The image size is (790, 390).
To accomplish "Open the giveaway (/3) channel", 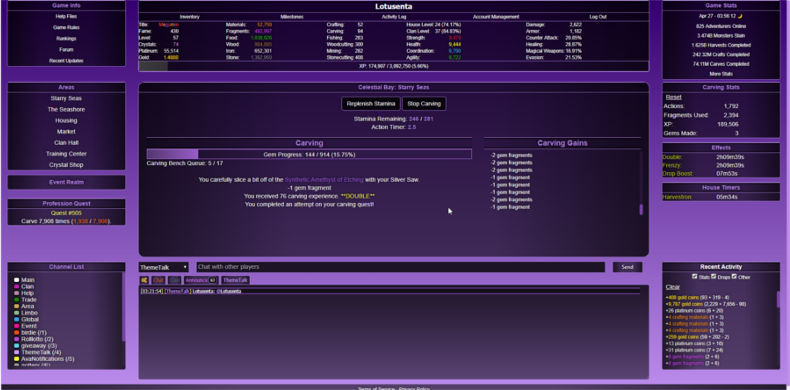I will click(x=39, y=346).
